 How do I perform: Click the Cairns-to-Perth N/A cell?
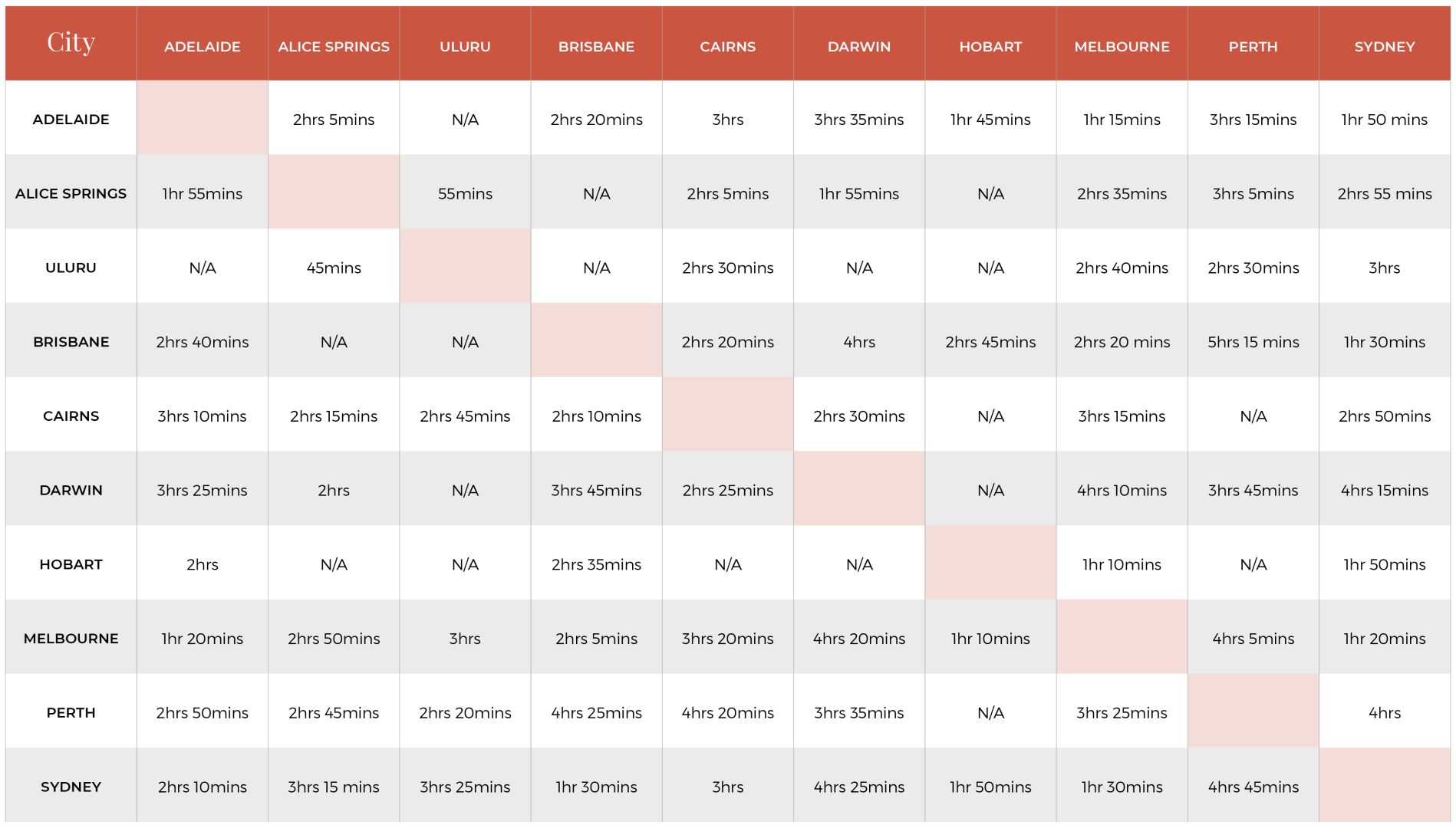click(1253, 416)
